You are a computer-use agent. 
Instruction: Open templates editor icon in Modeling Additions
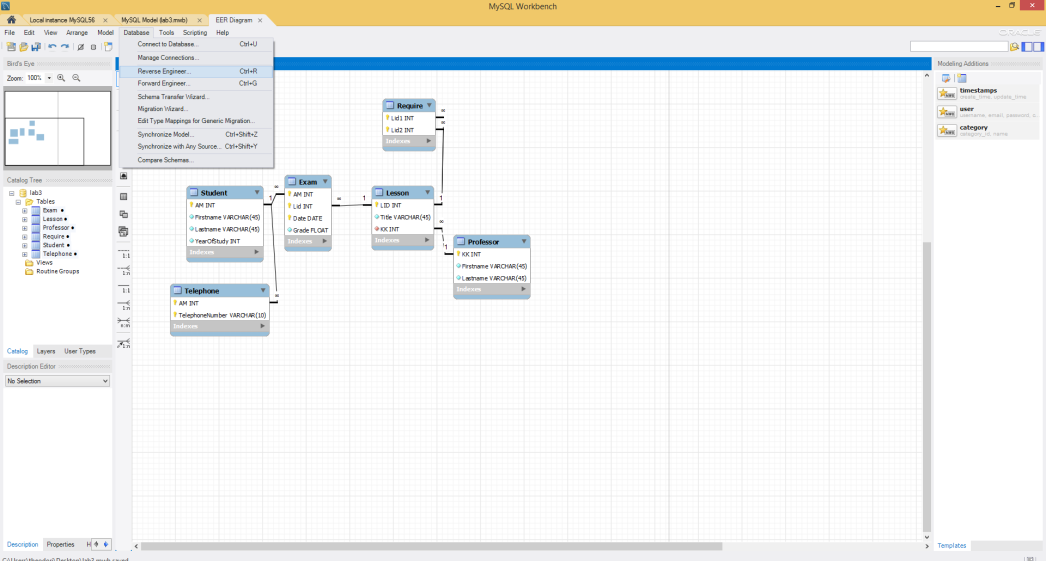tap(946, 78)
